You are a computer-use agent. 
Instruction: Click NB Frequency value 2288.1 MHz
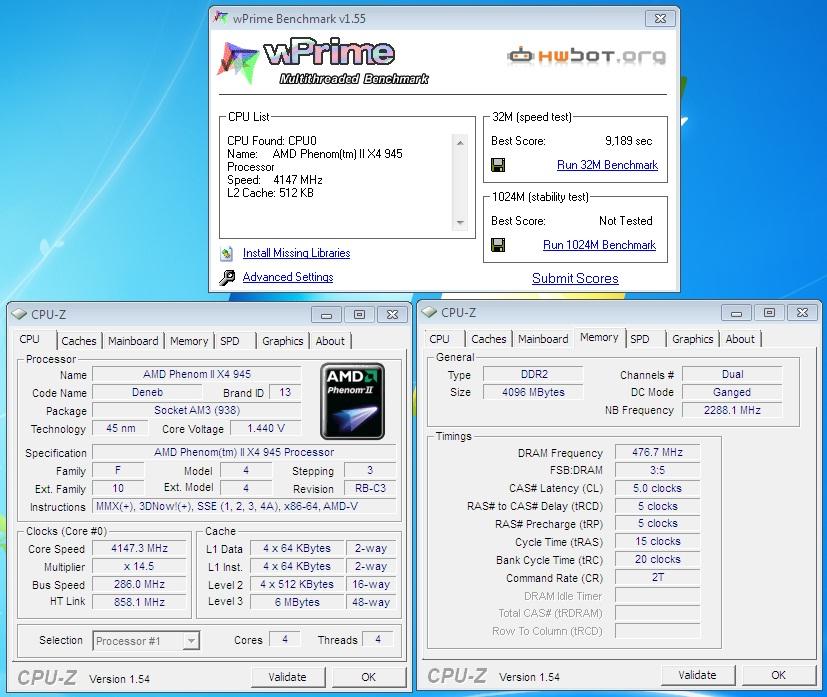[732, 410]
